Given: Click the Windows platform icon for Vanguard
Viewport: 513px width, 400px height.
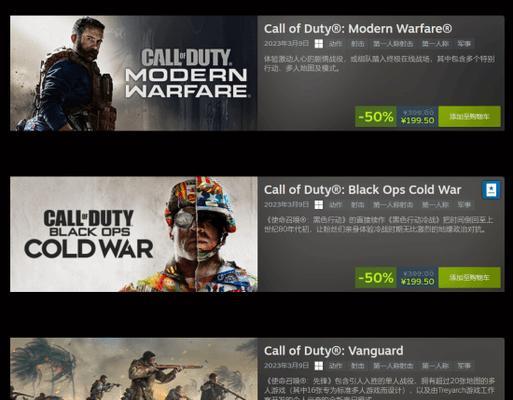Looking at the screenshot, I should tap(319, 366).
